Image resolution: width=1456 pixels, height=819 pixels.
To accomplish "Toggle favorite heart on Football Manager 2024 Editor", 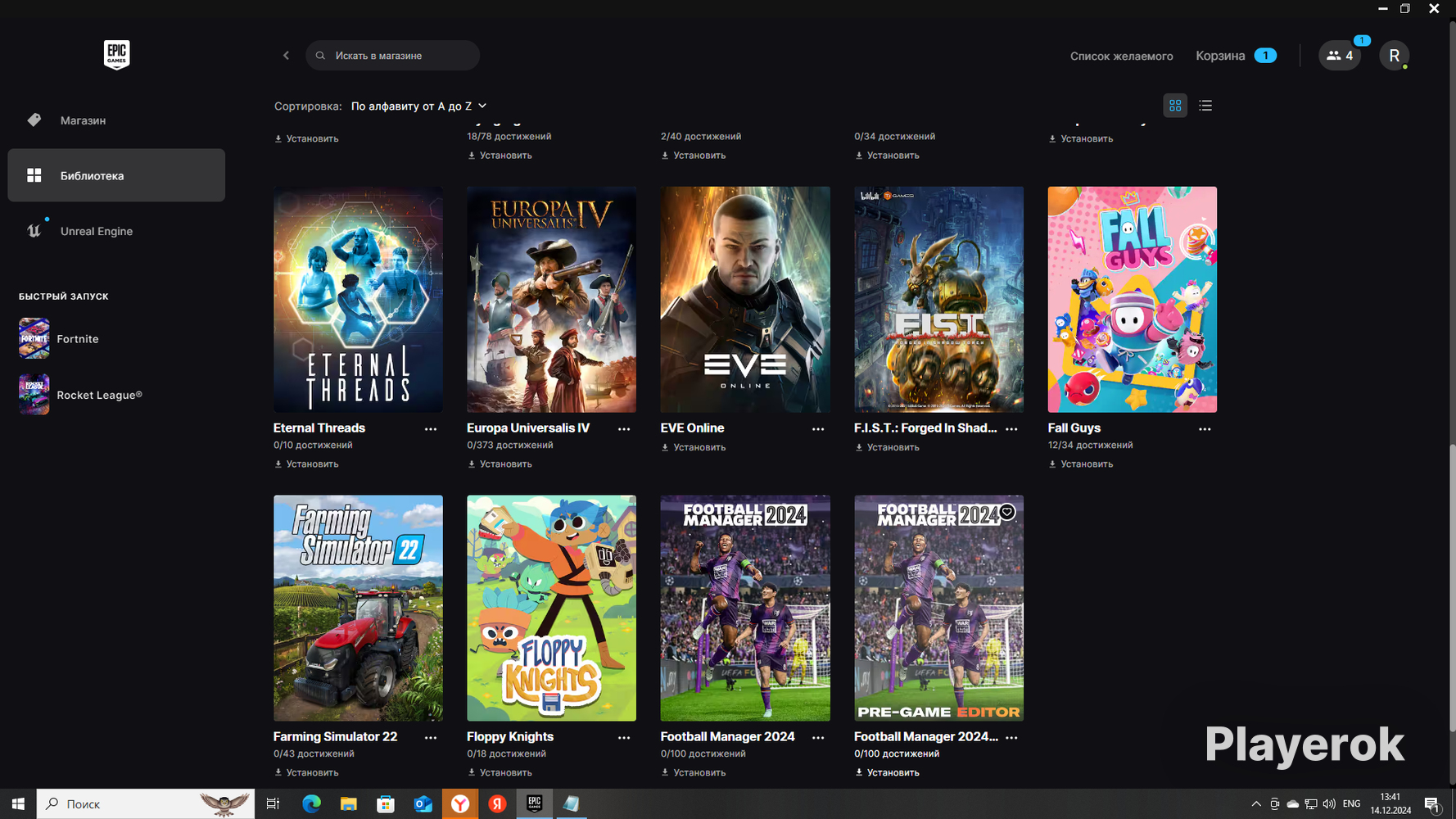I will (x=1006, y=512).
